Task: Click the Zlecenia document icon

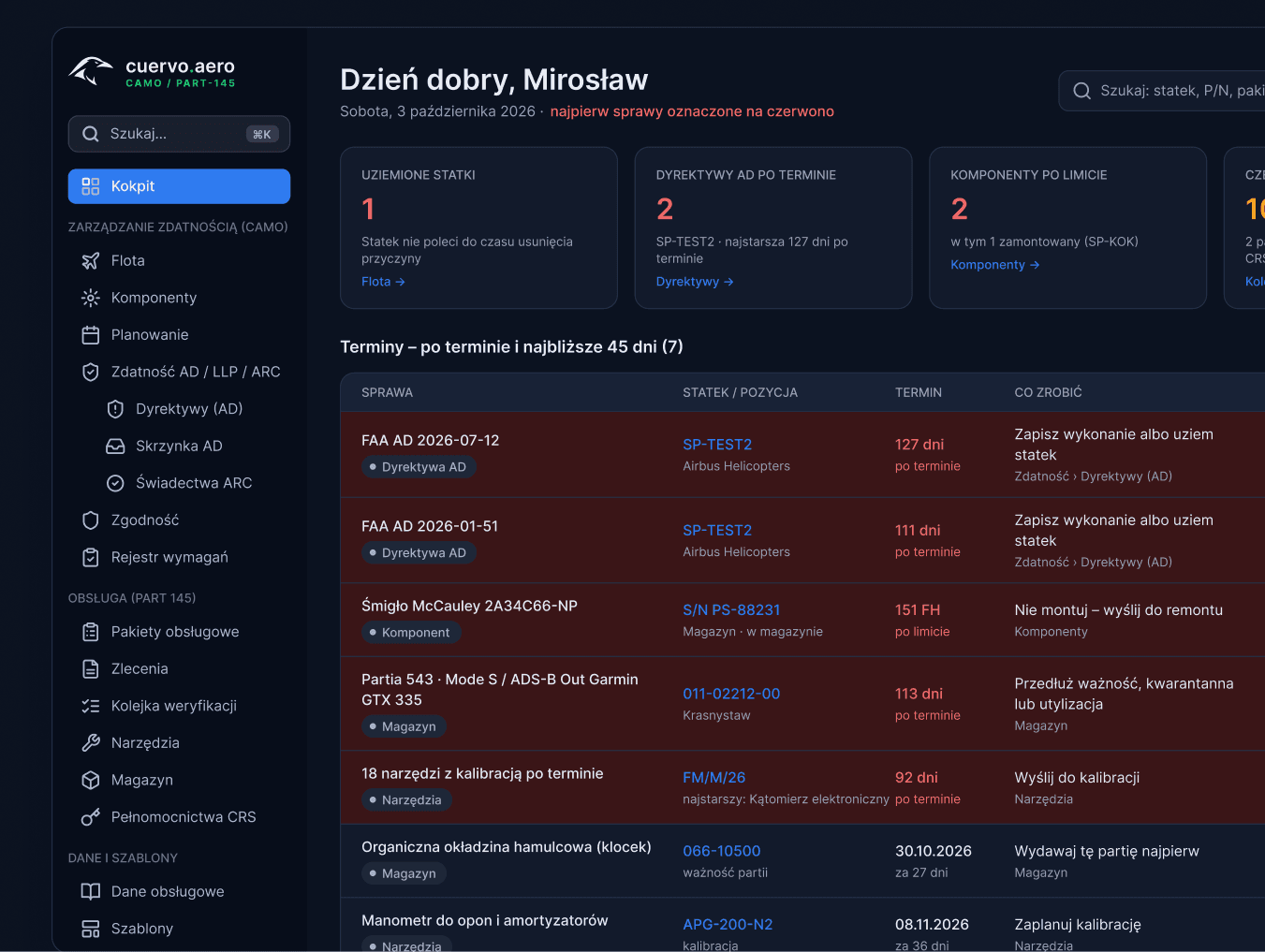Action: point(91,669)
